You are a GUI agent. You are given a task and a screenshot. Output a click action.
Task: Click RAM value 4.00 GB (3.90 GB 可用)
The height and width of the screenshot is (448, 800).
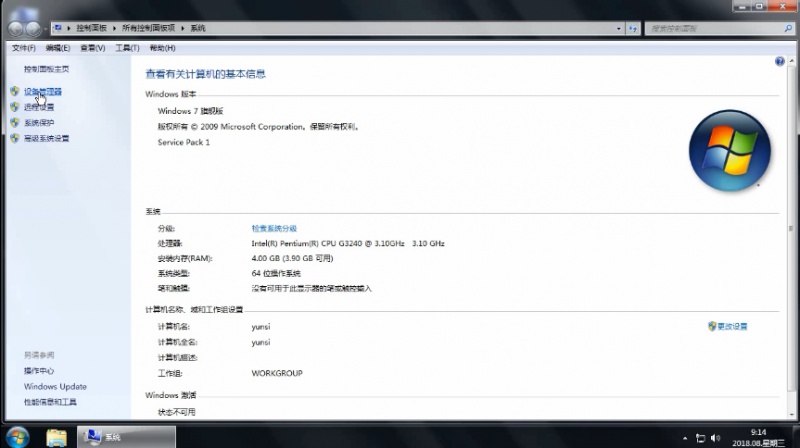coord(292,259)
